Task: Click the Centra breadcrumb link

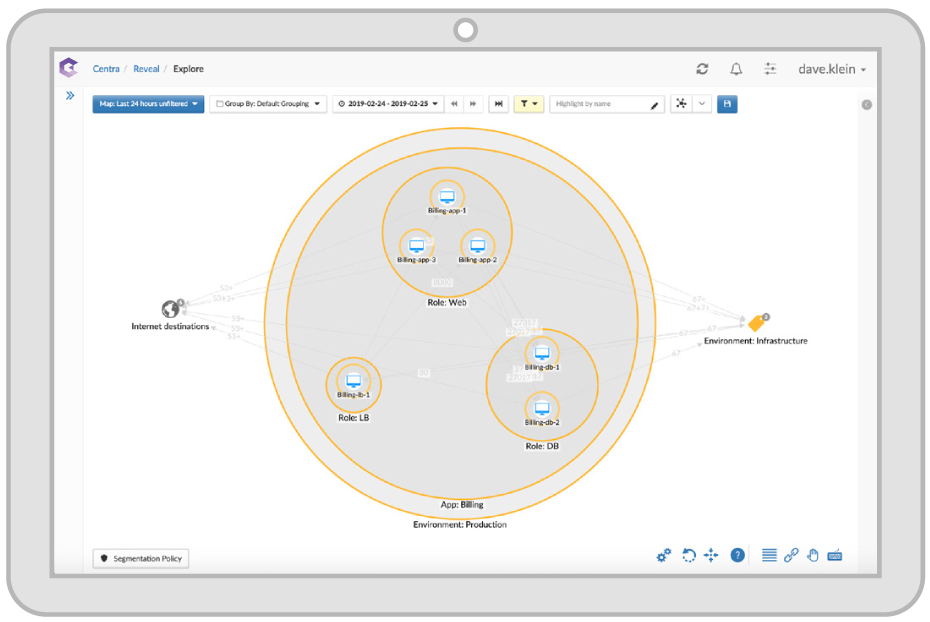Action: (107, 69)
